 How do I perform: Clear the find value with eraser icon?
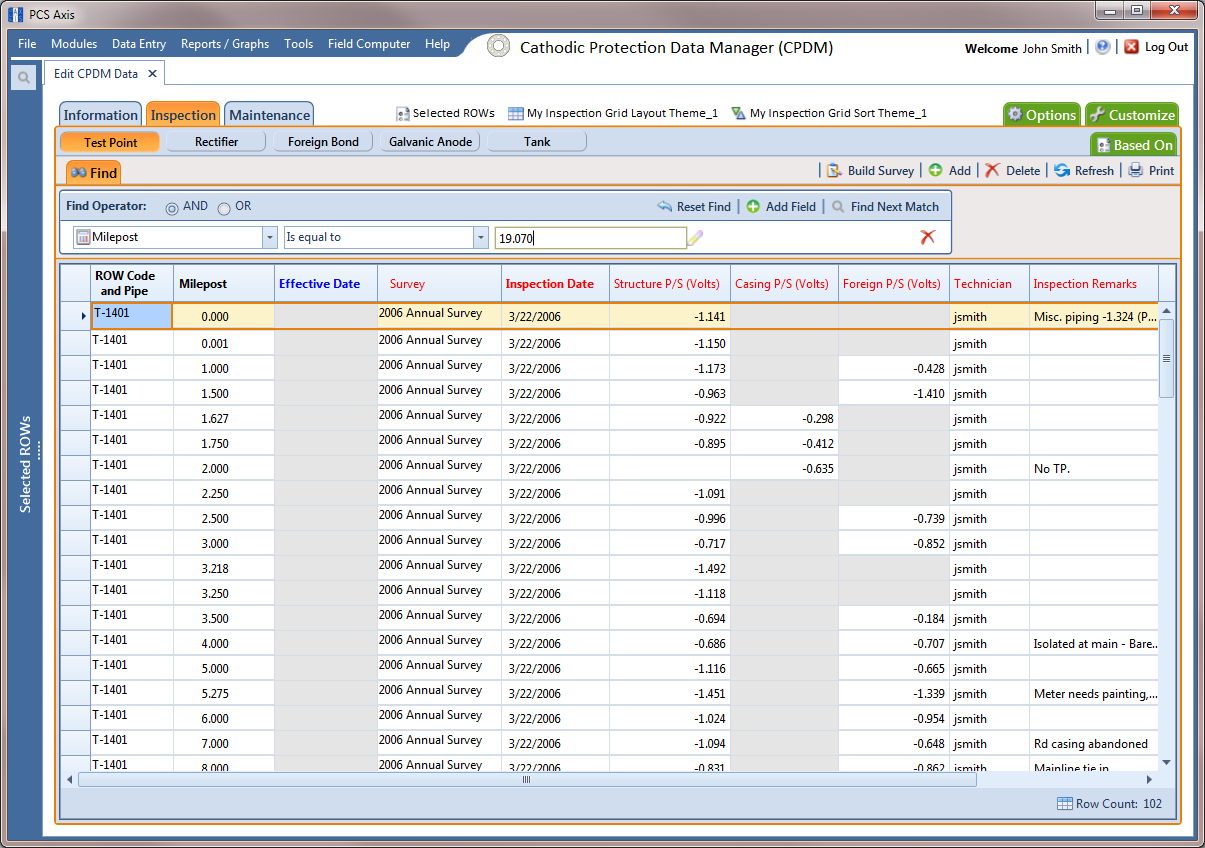[x=696, y=237]
